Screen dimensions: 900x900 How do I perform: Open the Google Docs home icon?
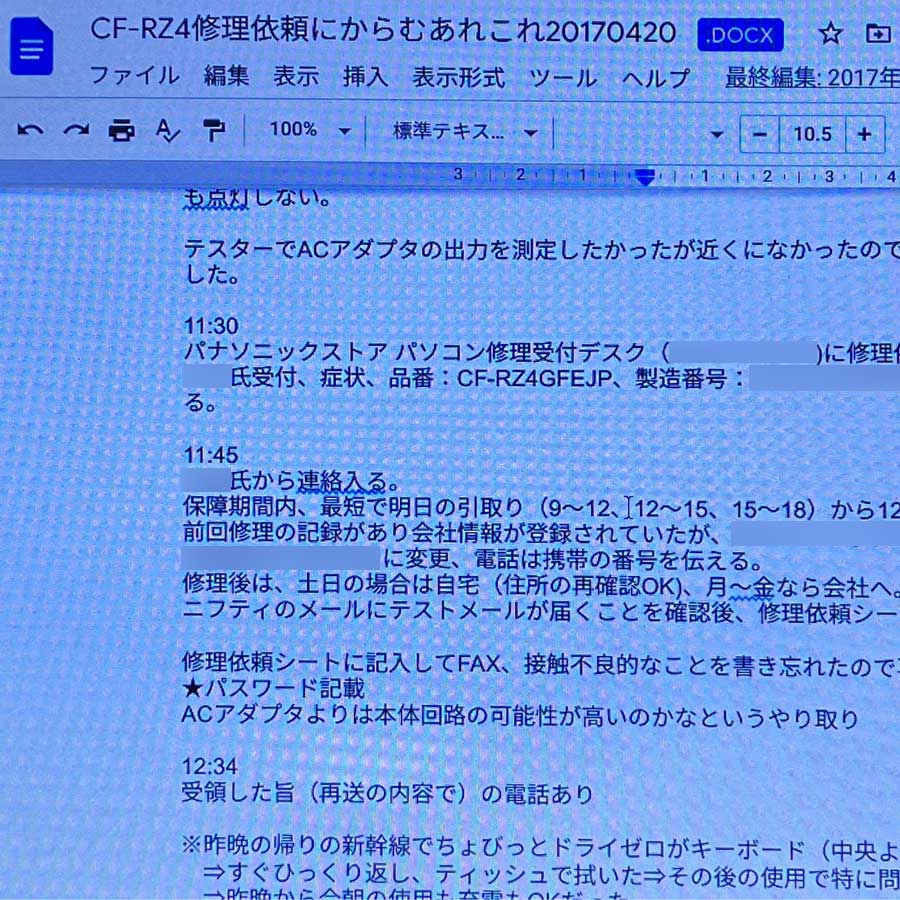32,46
